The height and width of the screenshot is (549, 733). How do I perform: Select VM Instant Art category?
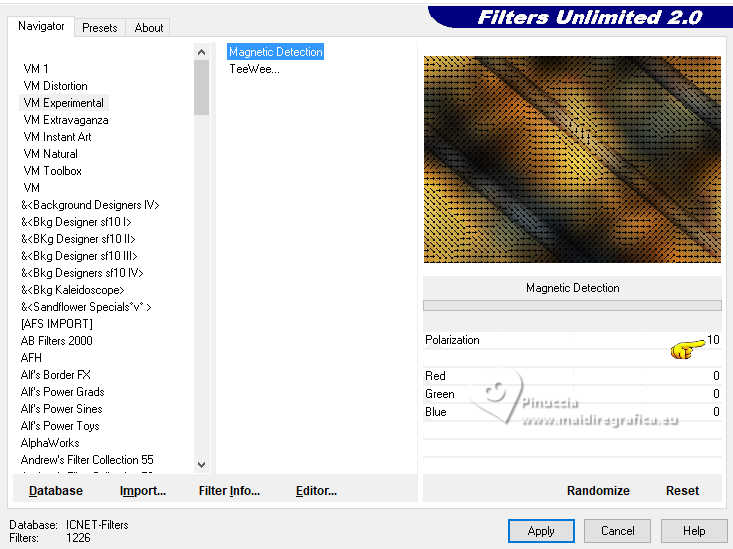pyautogui.click(x=57, y=137)
